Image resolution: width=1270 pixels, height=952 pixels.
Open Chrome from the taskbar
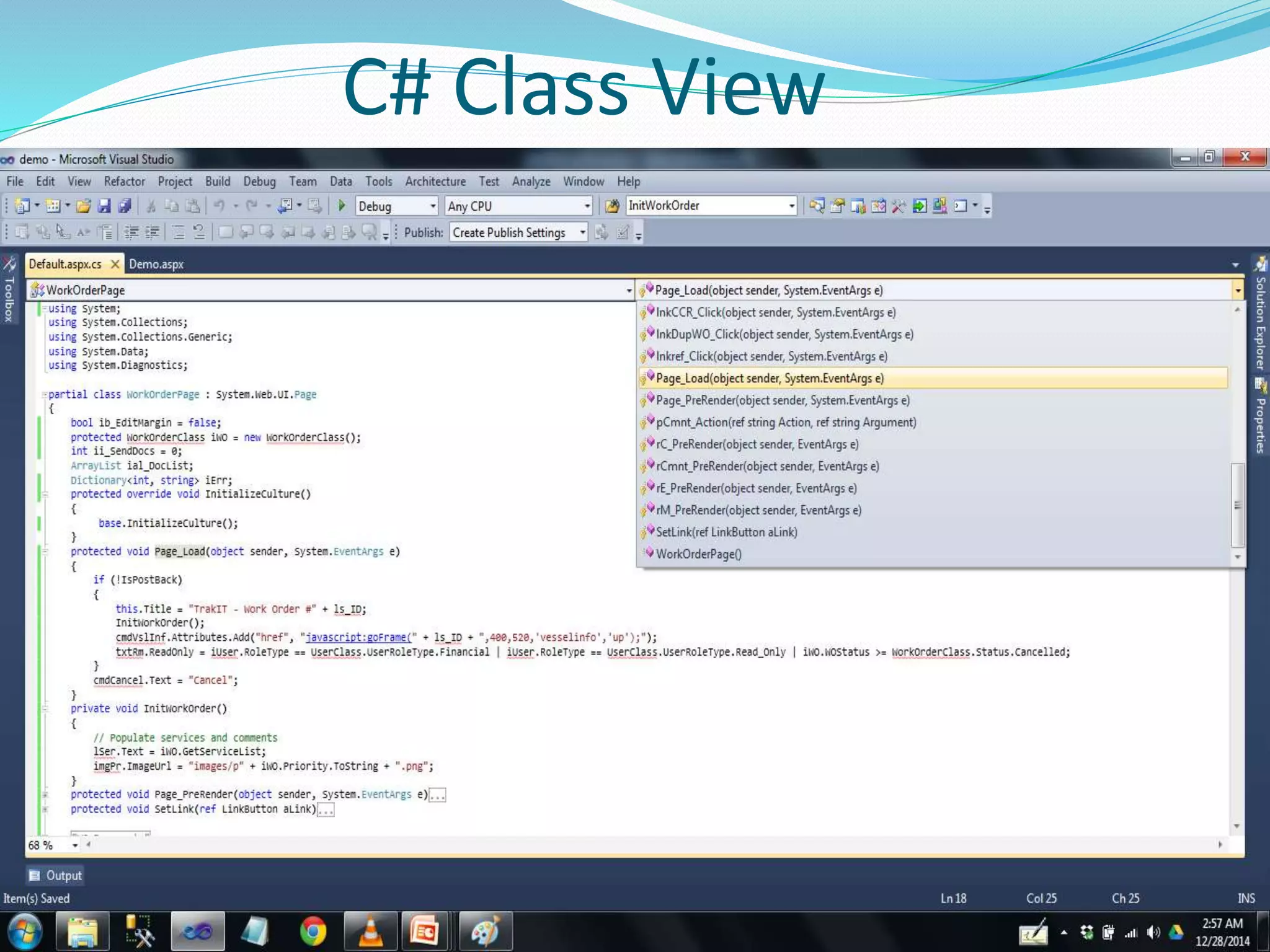313,931
